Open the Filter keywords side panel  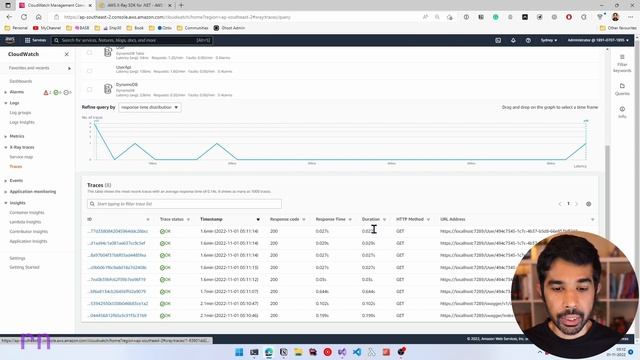[622, 64]
